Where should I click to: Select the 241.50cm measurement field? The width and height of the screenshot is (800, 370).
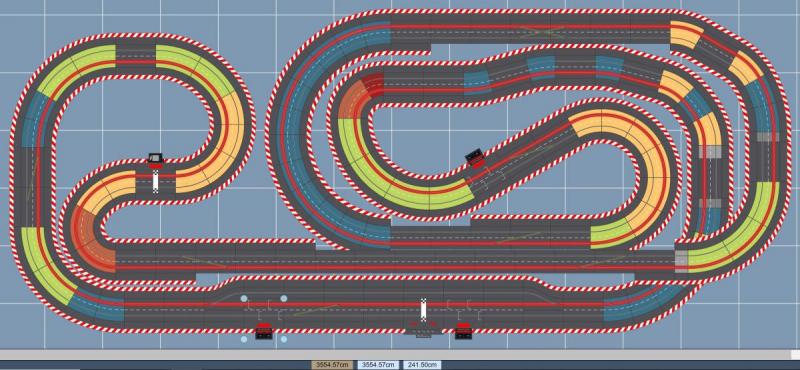tap(422, 364)
